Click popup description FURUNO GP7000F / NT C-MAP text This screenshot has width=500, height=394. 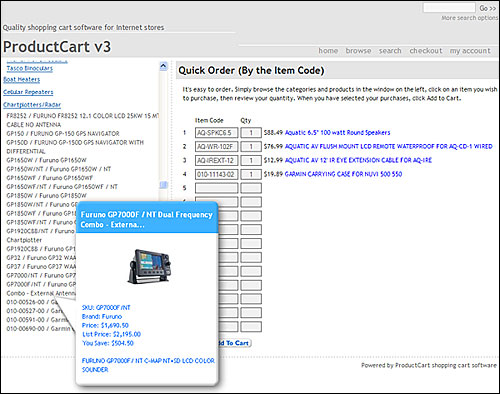click(x=148, y=365)
